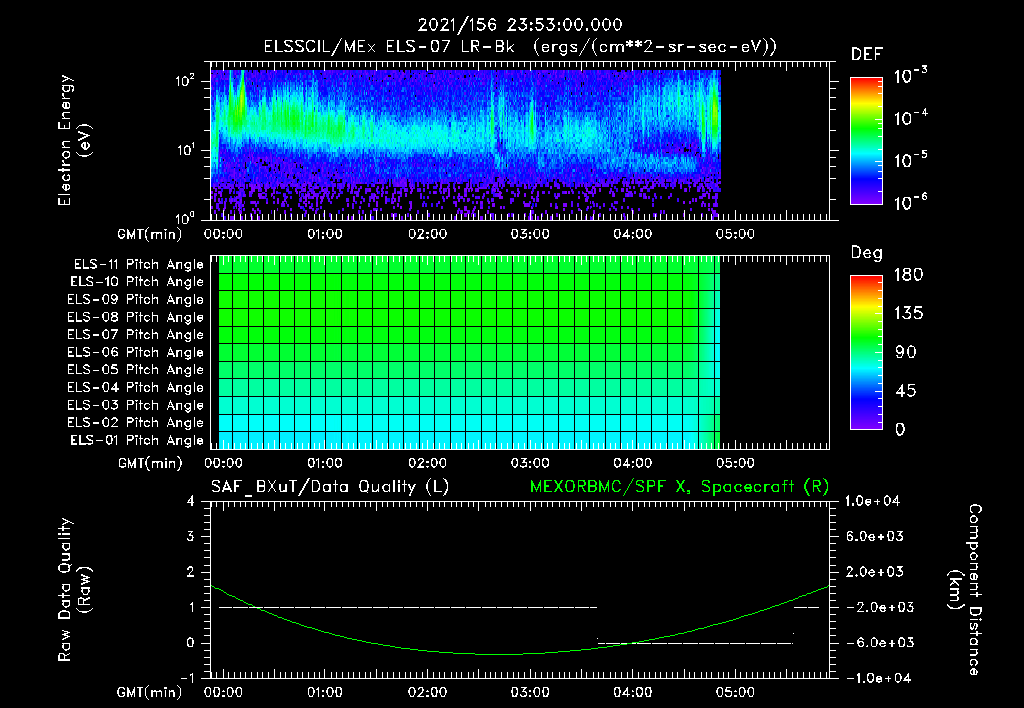1024x708 pixels.
Task: Select the ELS-01 Pitch Angle row label
Action: 136,440
